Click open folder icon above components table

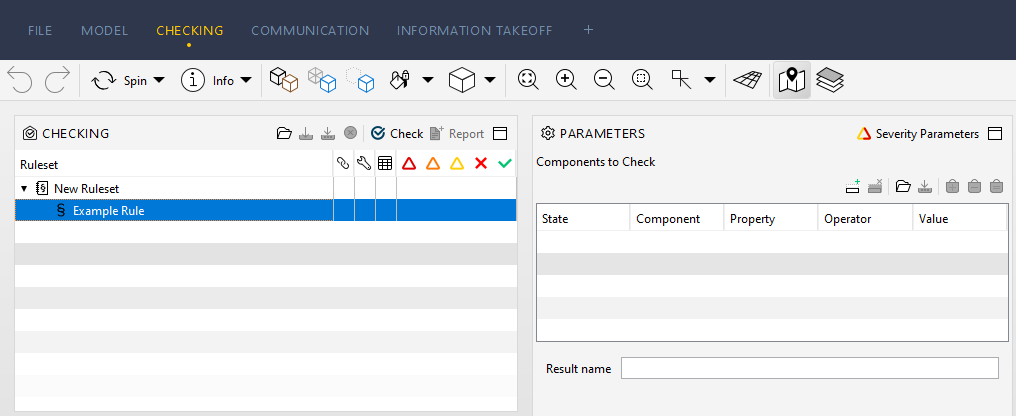coord(903,186)
